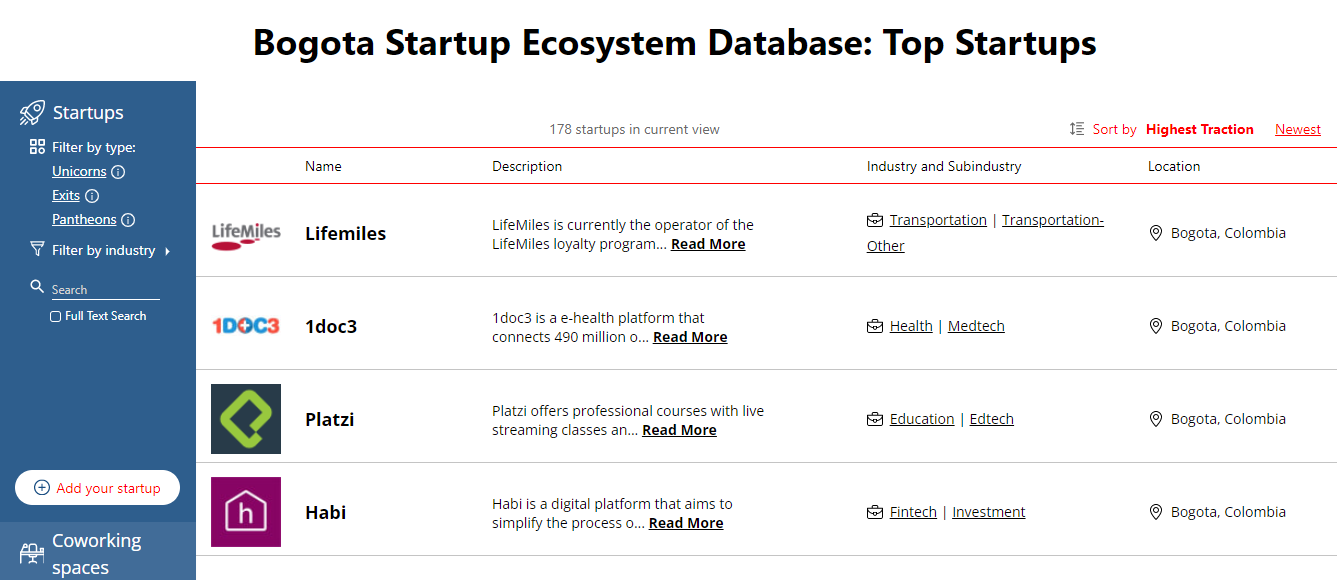The width and height of the screenshot is (1337, 580).
Task: Click the Filter by type grid icon
Action: click(x=37, y=147)
